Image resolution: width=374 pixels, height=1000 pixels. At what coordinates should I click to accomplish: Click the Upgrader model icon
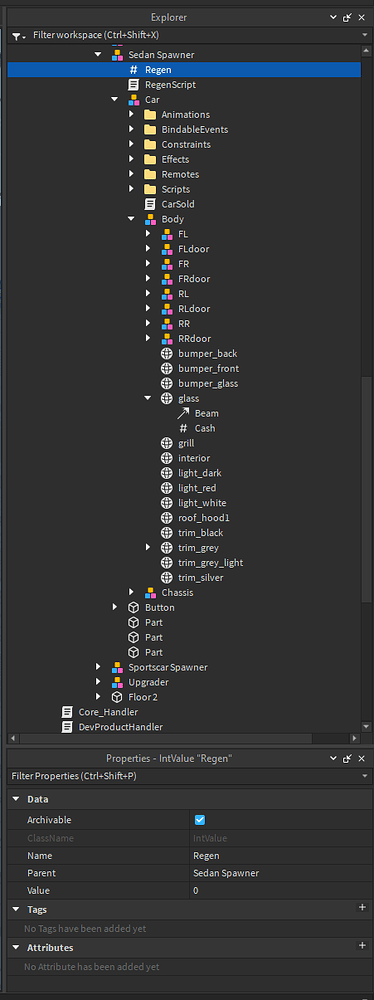[x=117, y=682]
